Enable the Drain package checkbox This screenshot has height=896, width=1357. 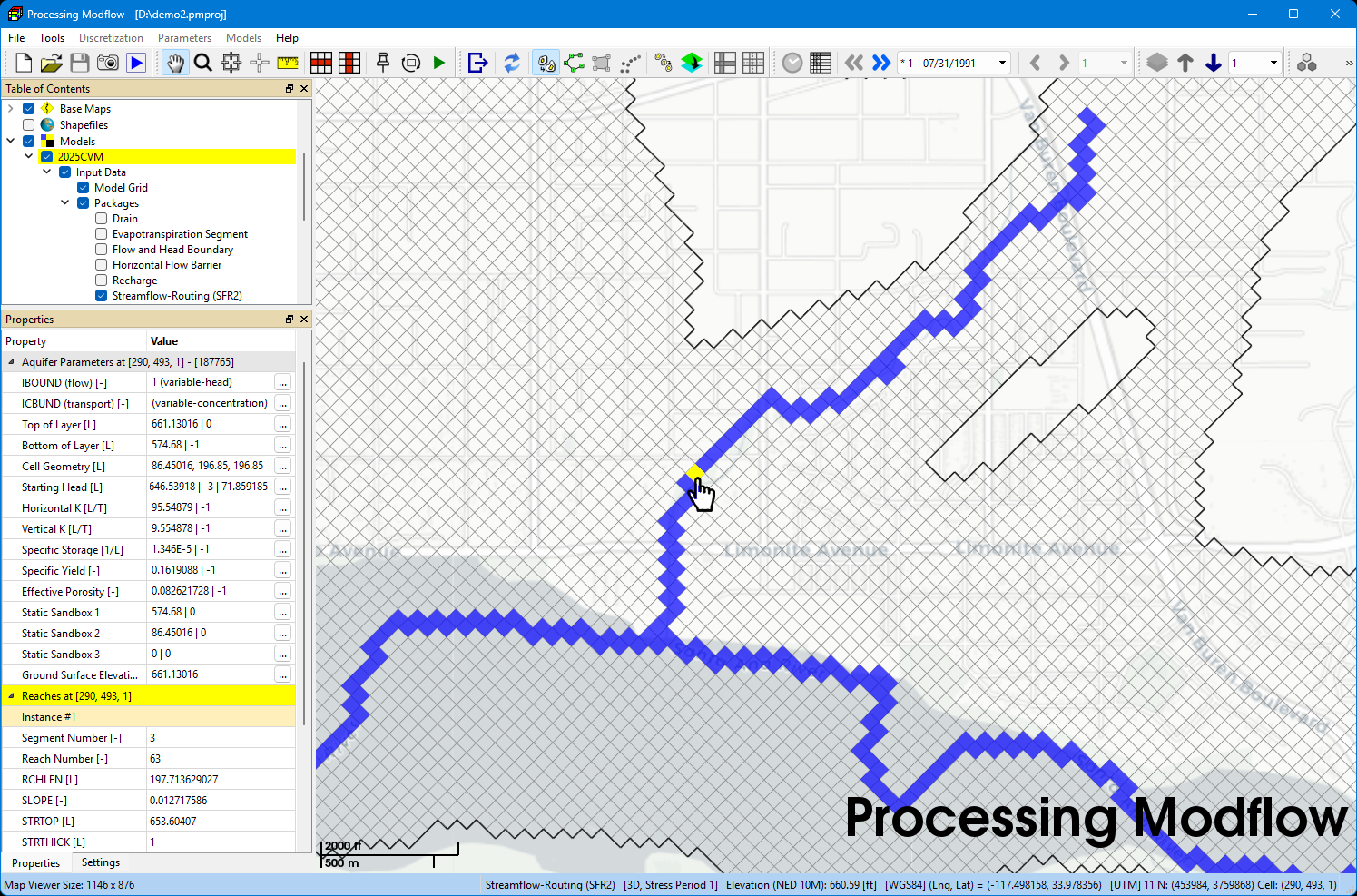tap(102, 219)
